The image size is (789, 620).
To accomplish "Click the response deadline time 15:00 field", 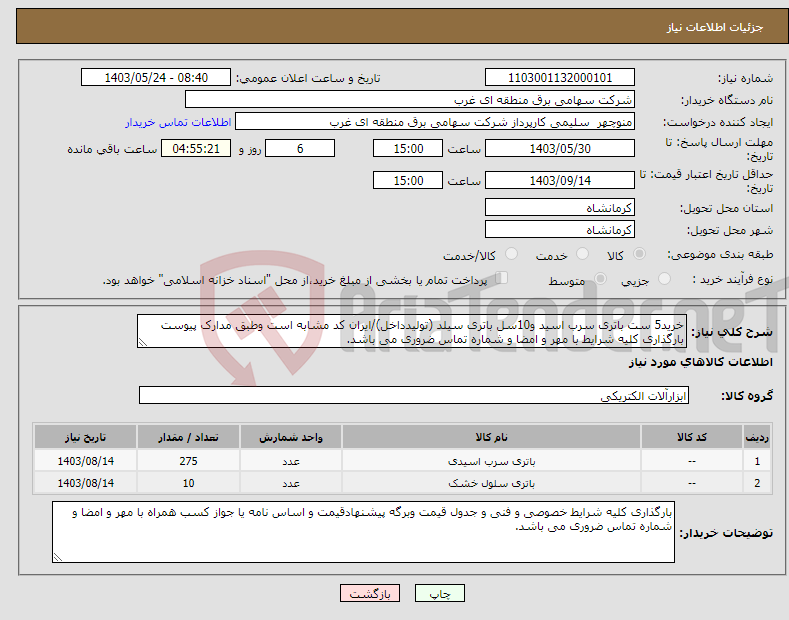I will tap(408, 149).
